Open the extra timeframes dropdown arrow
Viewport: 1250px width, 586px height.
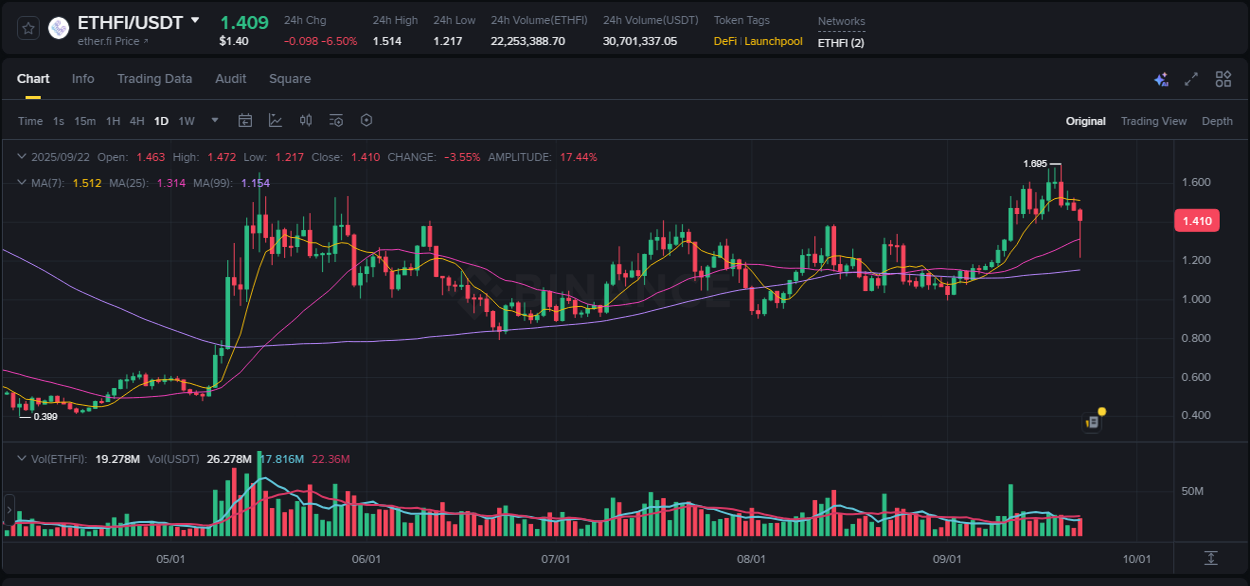pos(214,120)
